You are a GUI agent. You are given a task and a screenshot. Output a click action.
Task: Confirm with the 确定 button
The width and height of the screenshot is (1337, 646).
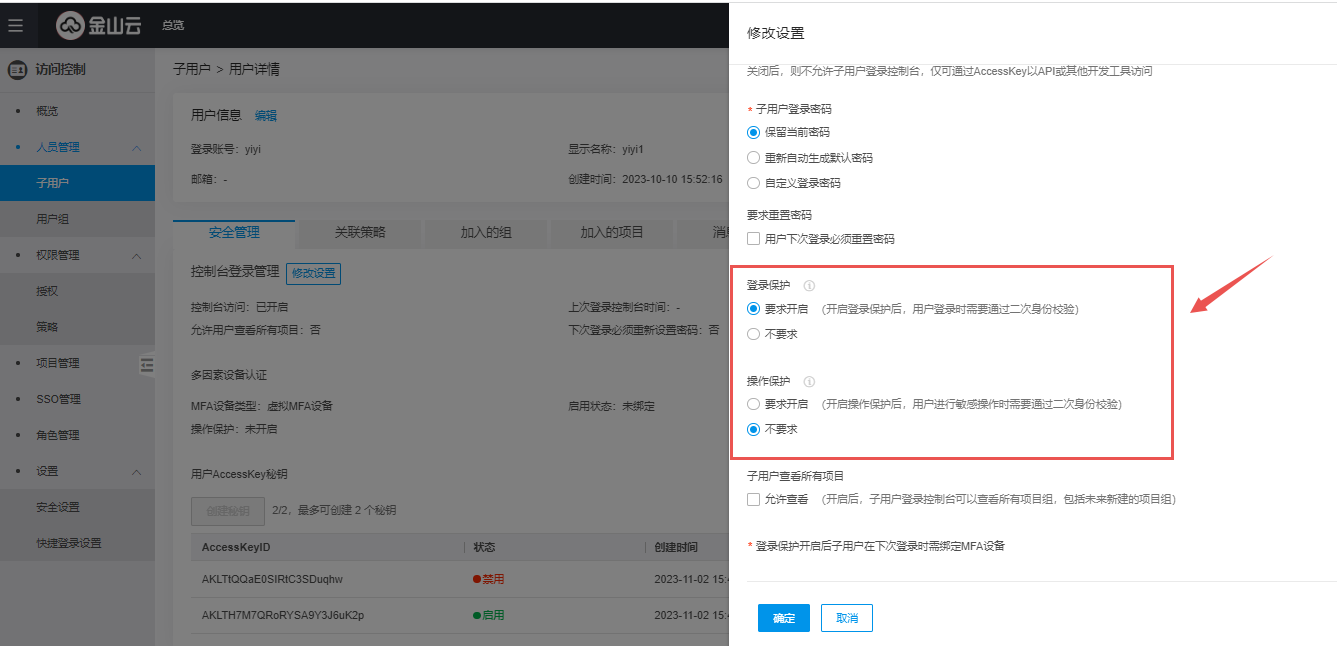click(784, 618)
